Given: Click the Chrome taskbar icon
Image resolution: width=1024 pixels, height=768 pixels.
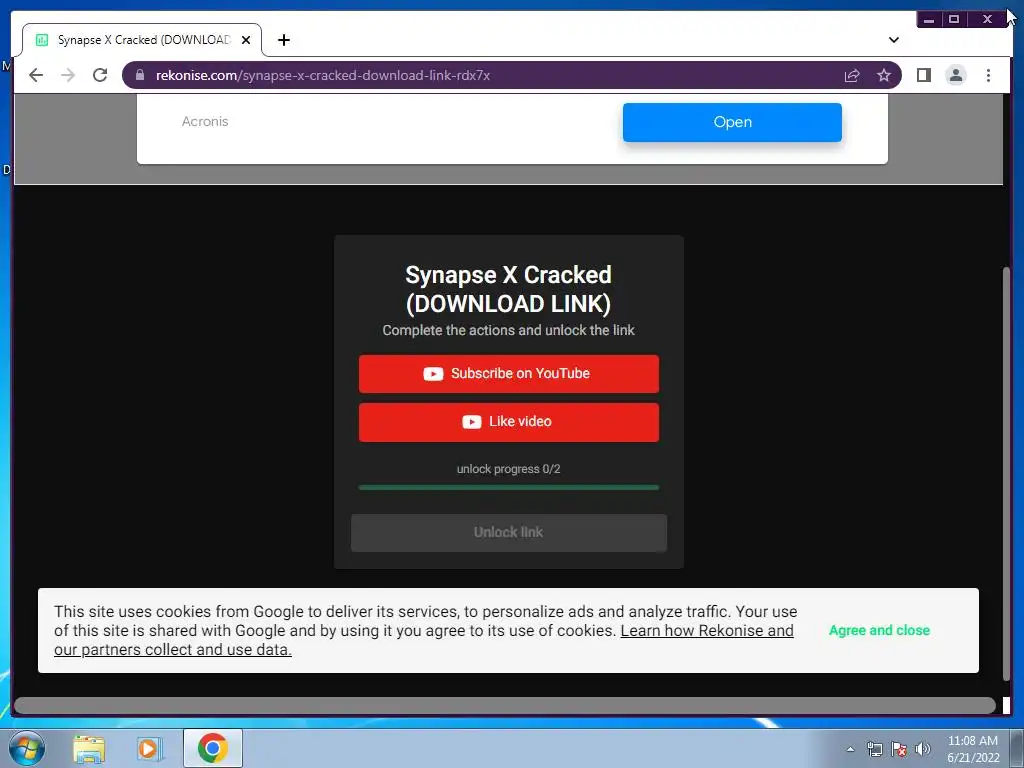Looking at the screenshot, I should point(212,748).
